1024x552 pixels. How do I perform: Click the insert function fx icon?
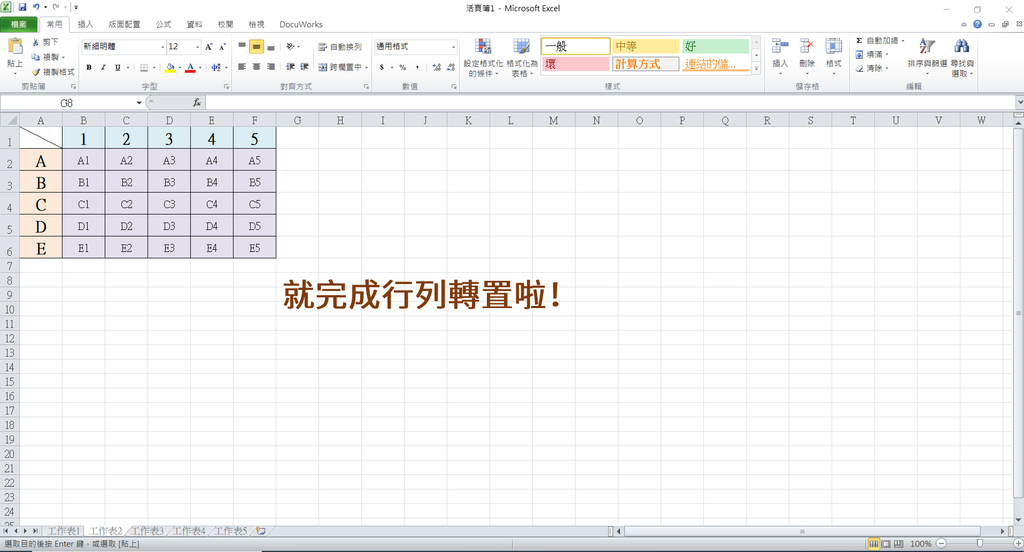[197, 103]
